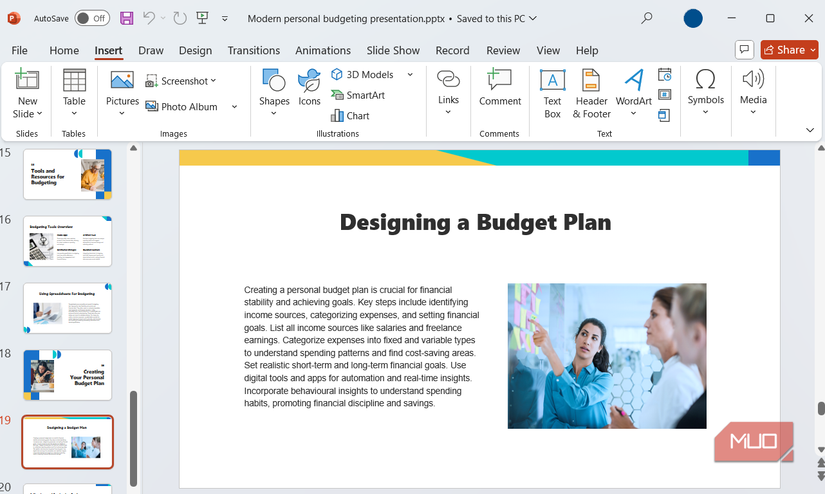Click the Photo Album button
This screenshot has height=494, width=825.
pyautogui.click(x=182, y=106)
